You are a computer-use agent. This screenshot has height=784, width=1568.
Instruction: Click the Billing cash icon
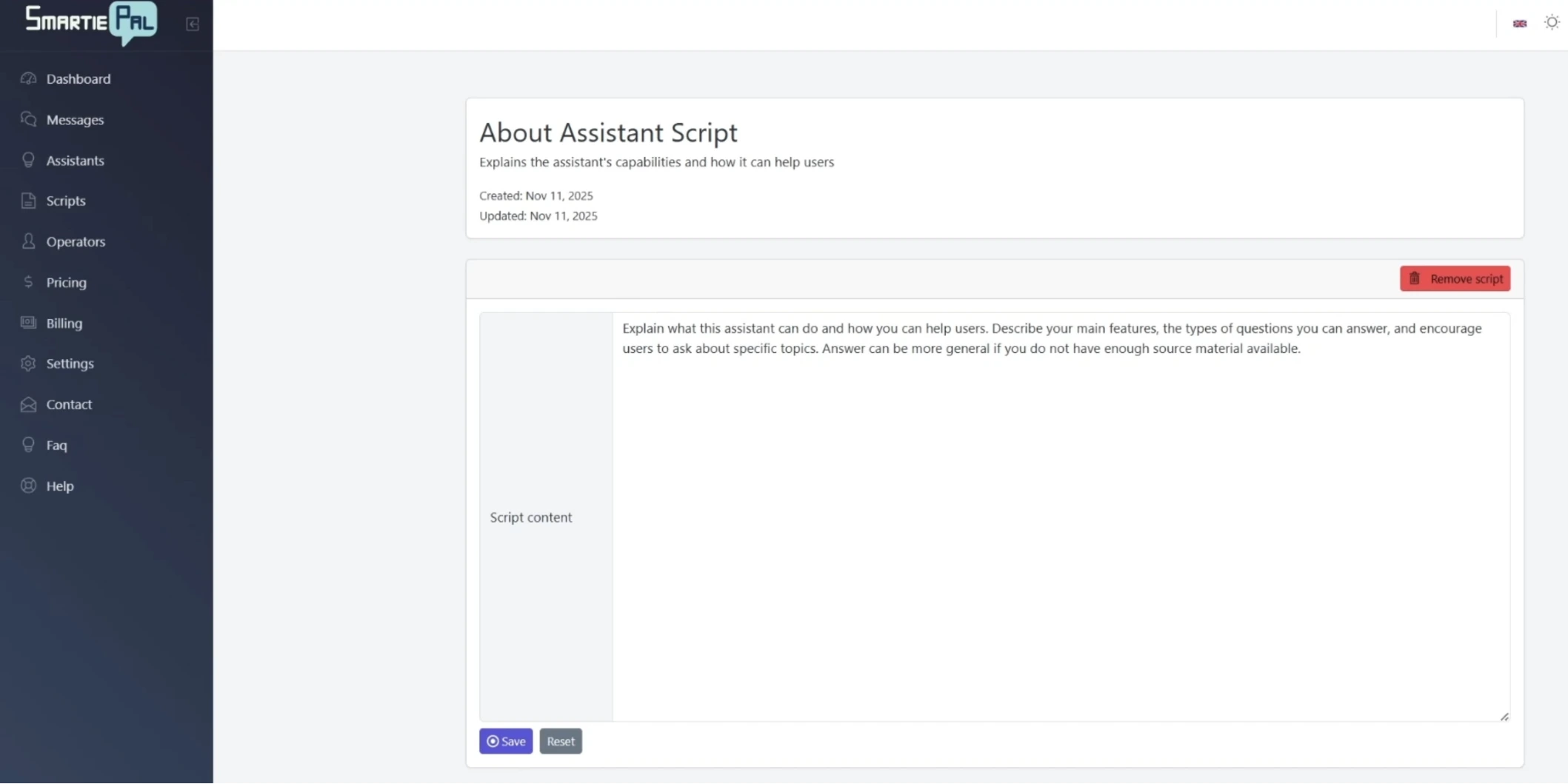28,323
